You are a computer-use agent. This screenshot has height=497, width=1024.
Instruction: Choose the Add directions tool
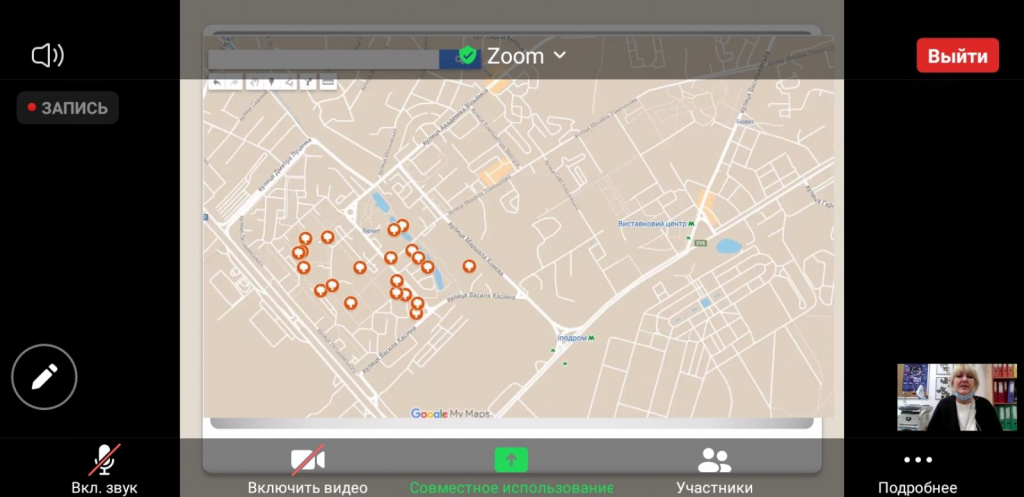pyautogui.click(x=308, y=82)
